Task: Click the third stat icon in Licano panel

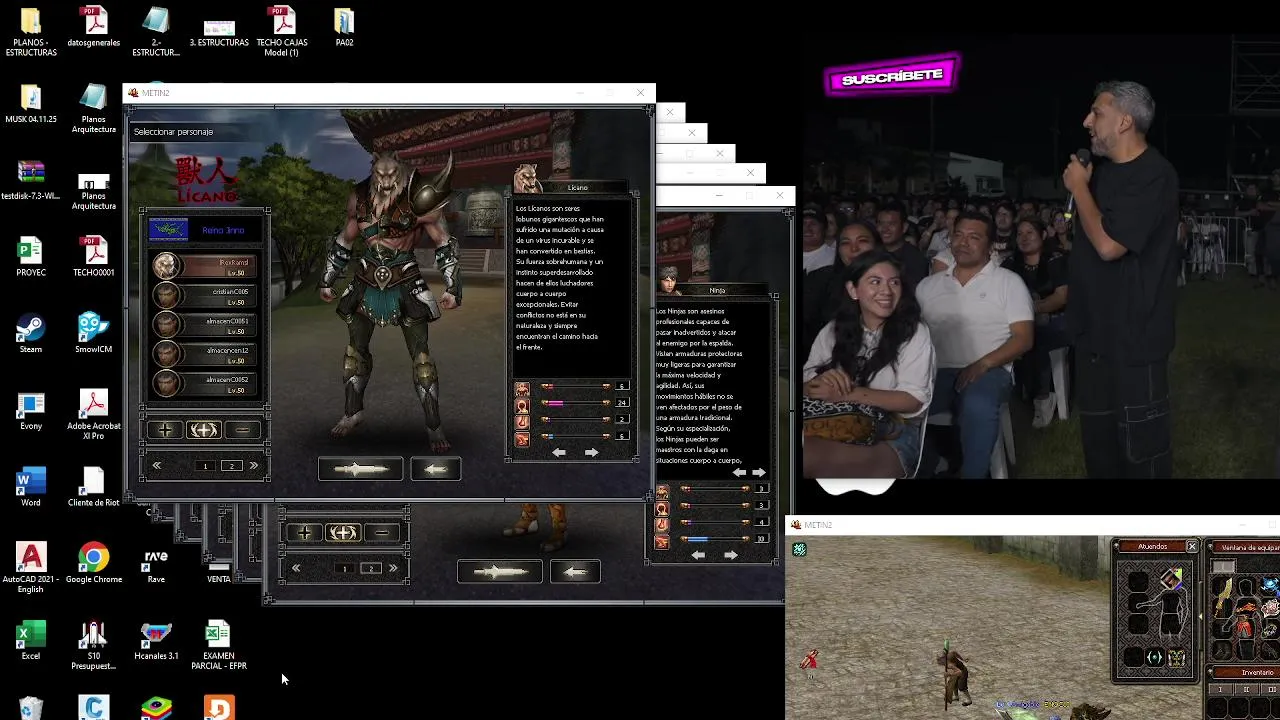Action: pyautogui.click(x=522, y=421)
